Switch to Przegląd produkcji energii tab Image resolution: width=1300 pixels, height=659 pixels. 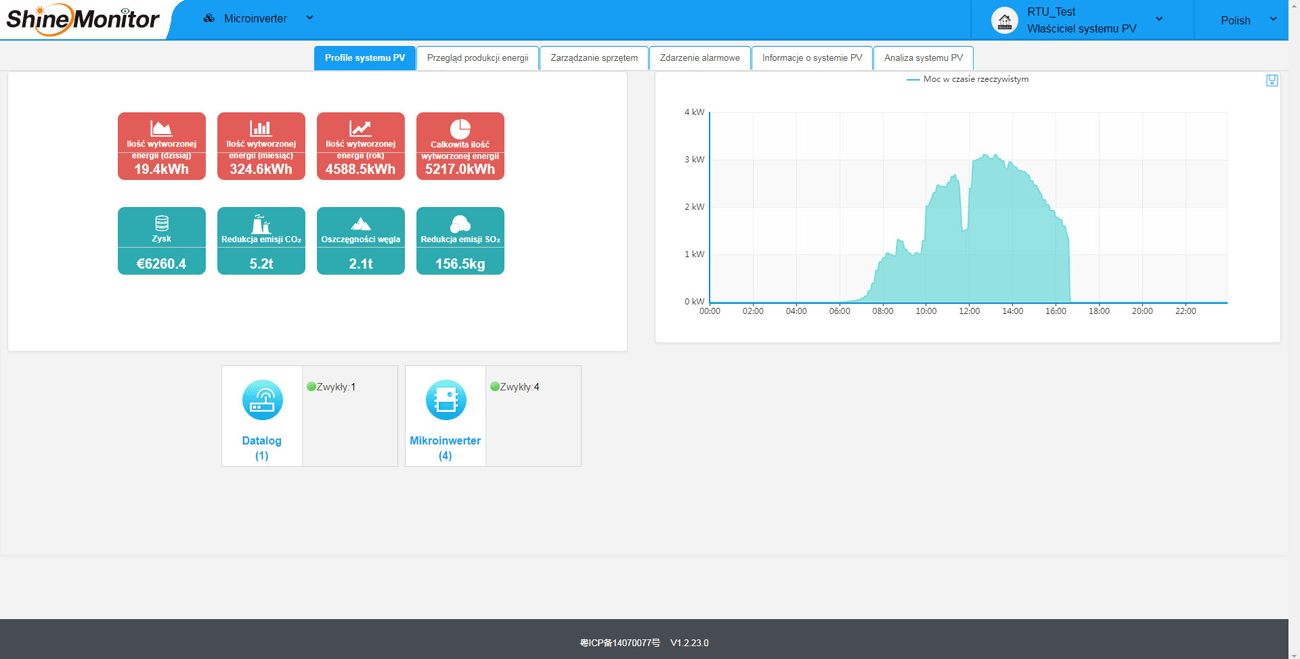click(478, 58)
